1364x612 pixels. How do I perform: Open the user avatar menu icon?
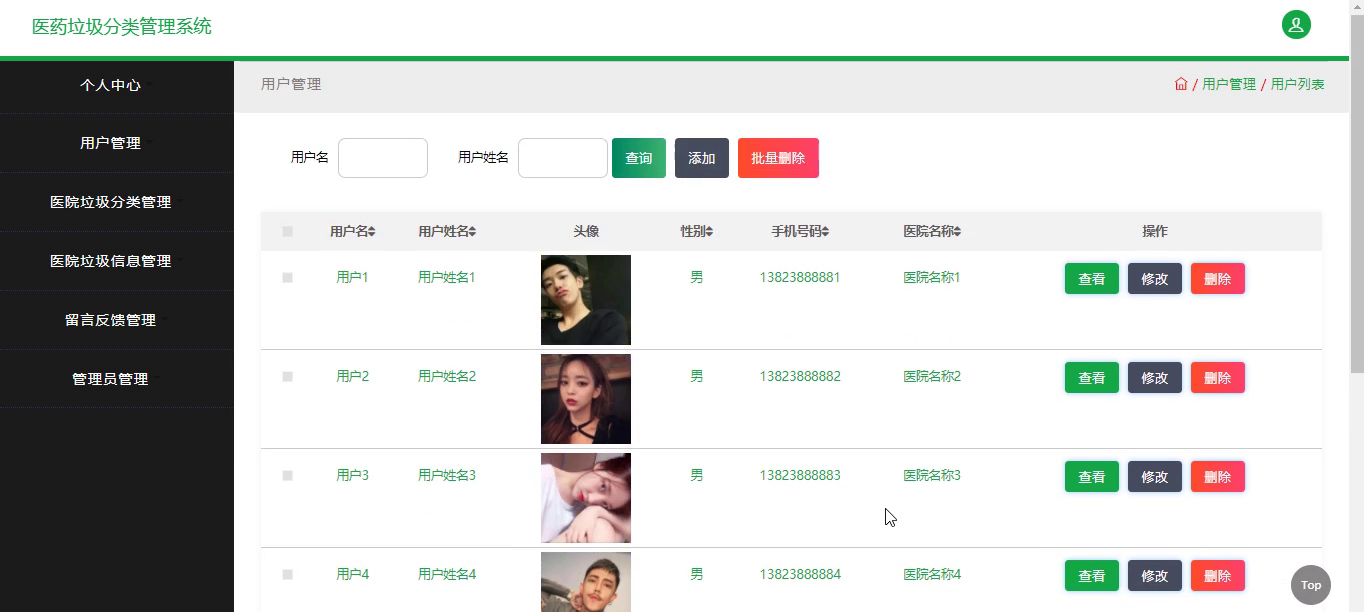click(x=1296, y=25)
